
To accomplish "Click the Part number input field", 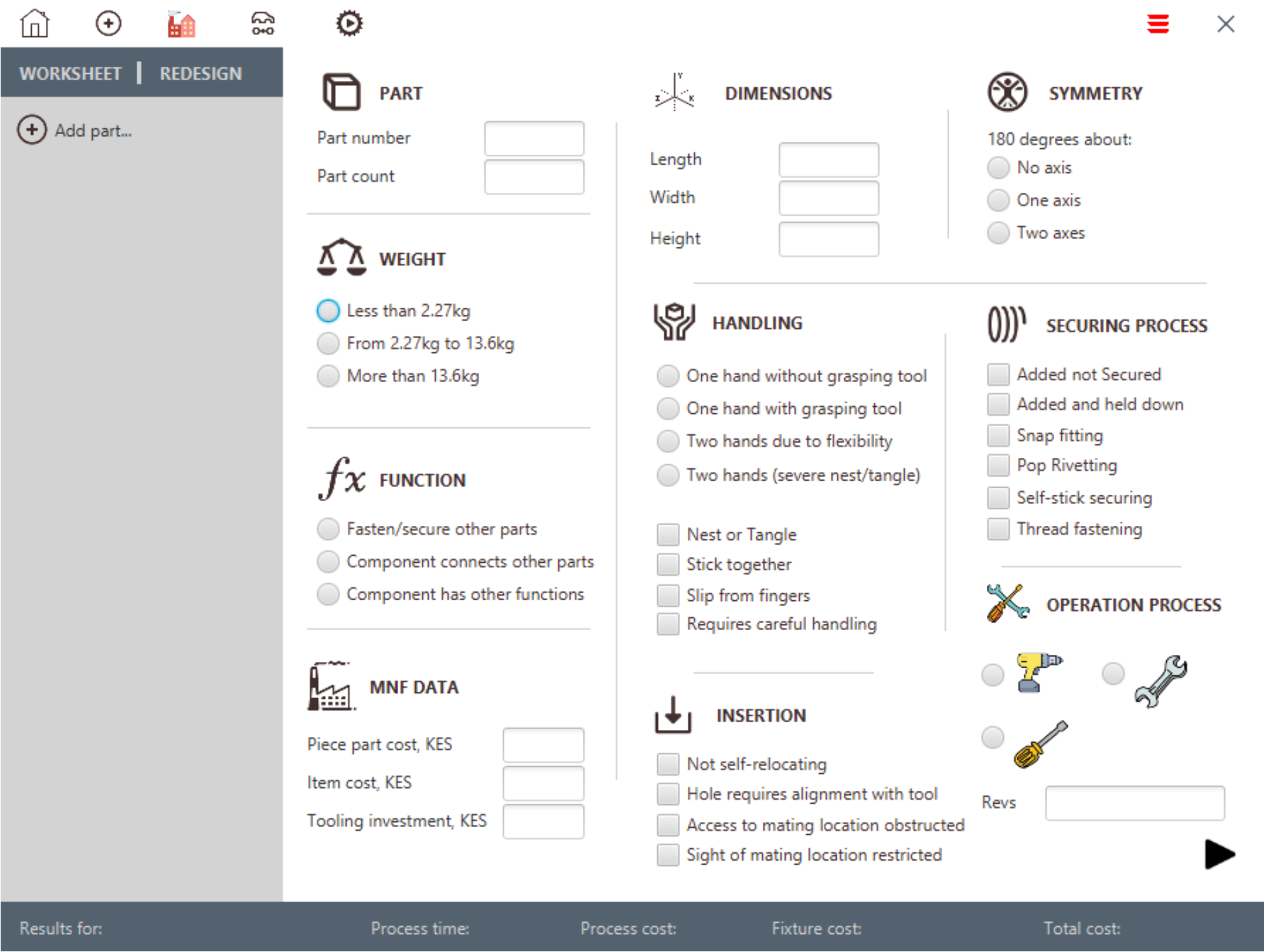I will [x=534, y=138].
